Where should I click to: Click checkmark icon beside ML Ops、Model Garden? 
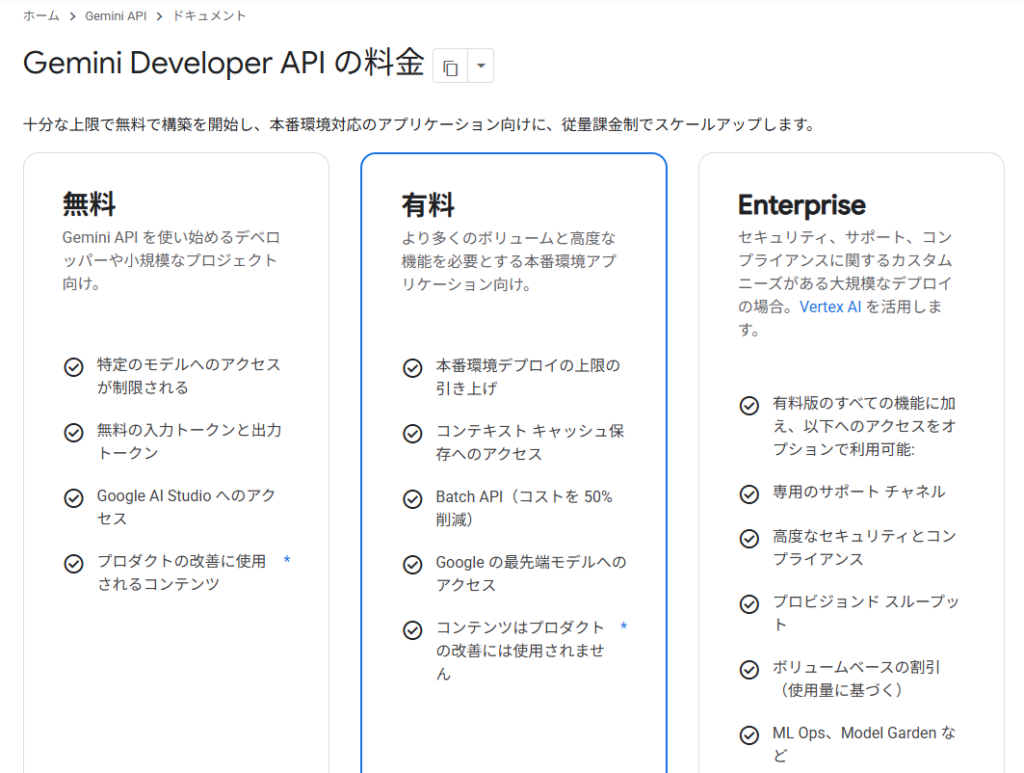click(749, 735)
